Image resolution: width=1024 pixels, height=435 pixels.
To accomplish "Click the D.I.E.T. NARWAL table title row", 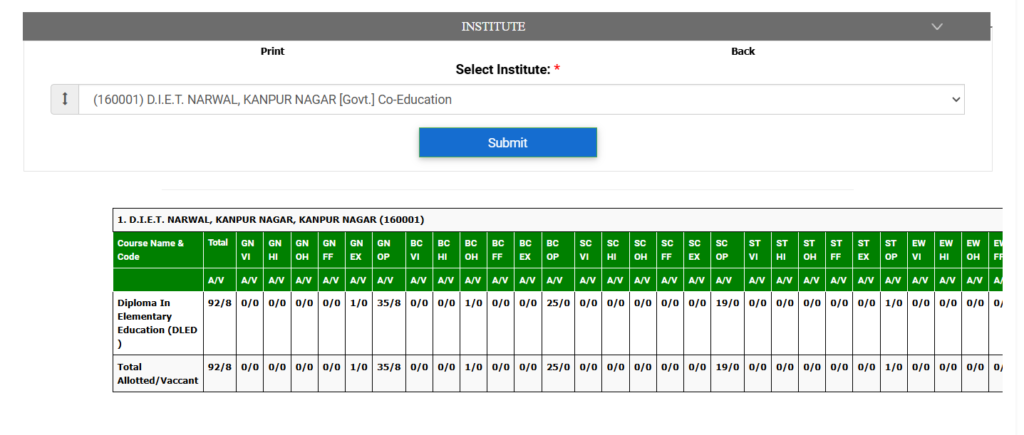I will click(x=270, y=219).
